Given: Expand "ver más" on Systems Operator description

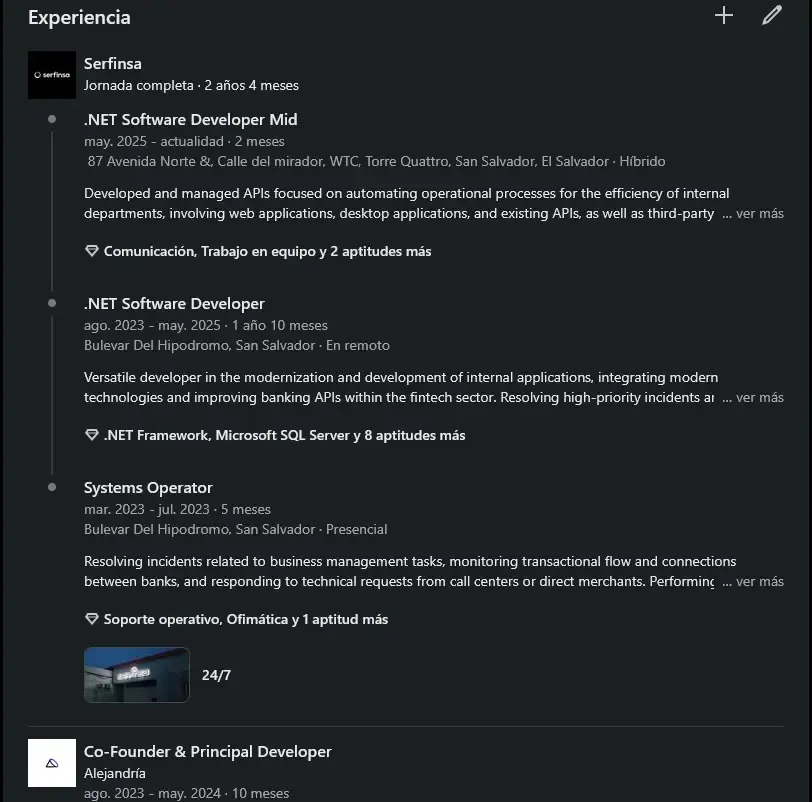Looking at the screenshot, I should [762, 581].
